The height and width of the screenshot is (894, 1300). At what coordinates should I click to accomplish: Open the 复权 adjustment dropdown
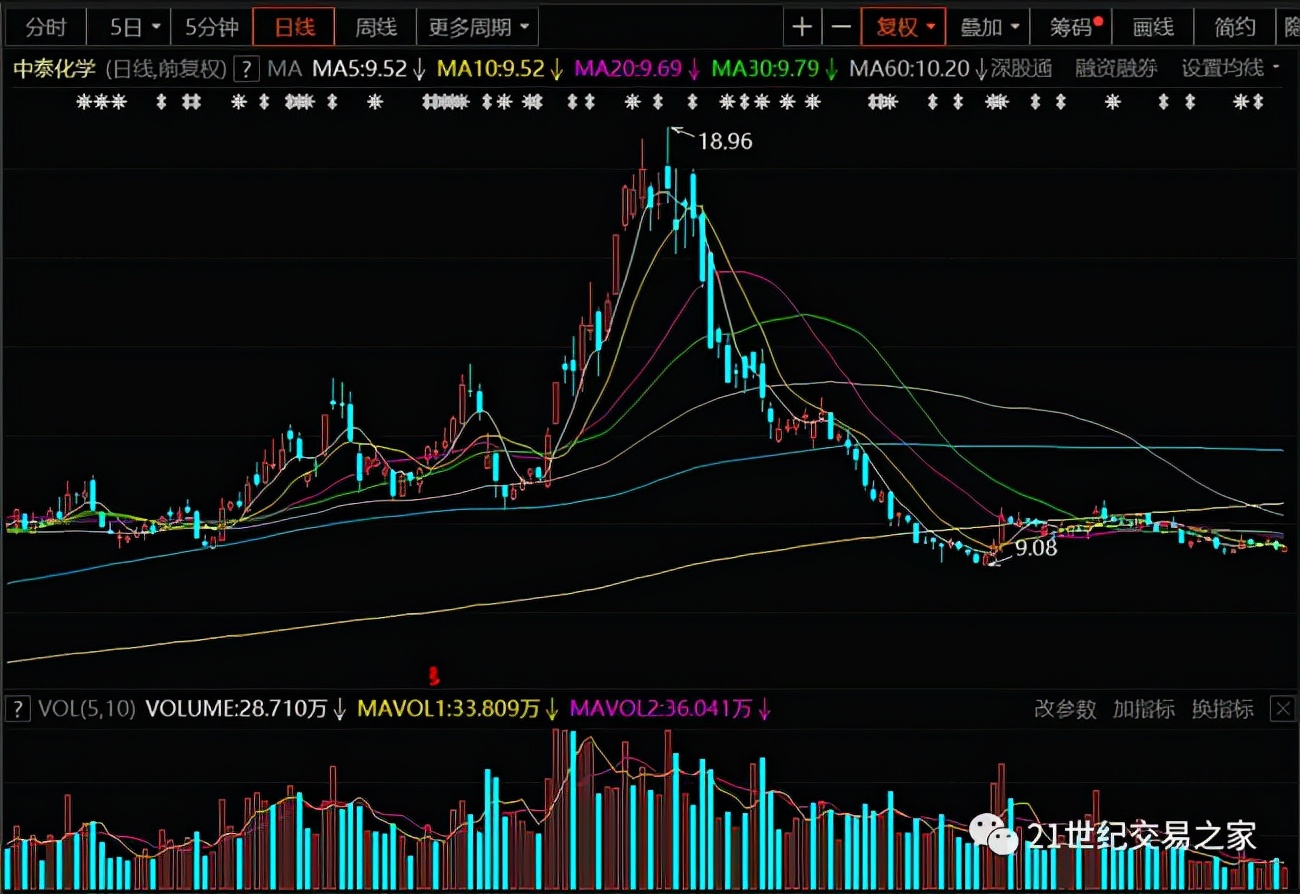(x=902, y=27)
